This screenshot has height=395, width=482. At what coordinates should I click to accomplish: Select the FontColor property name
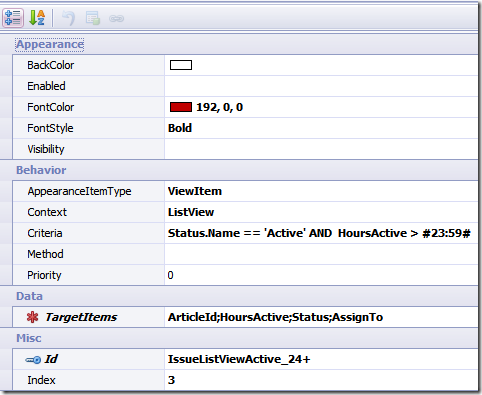click(51, 107)
